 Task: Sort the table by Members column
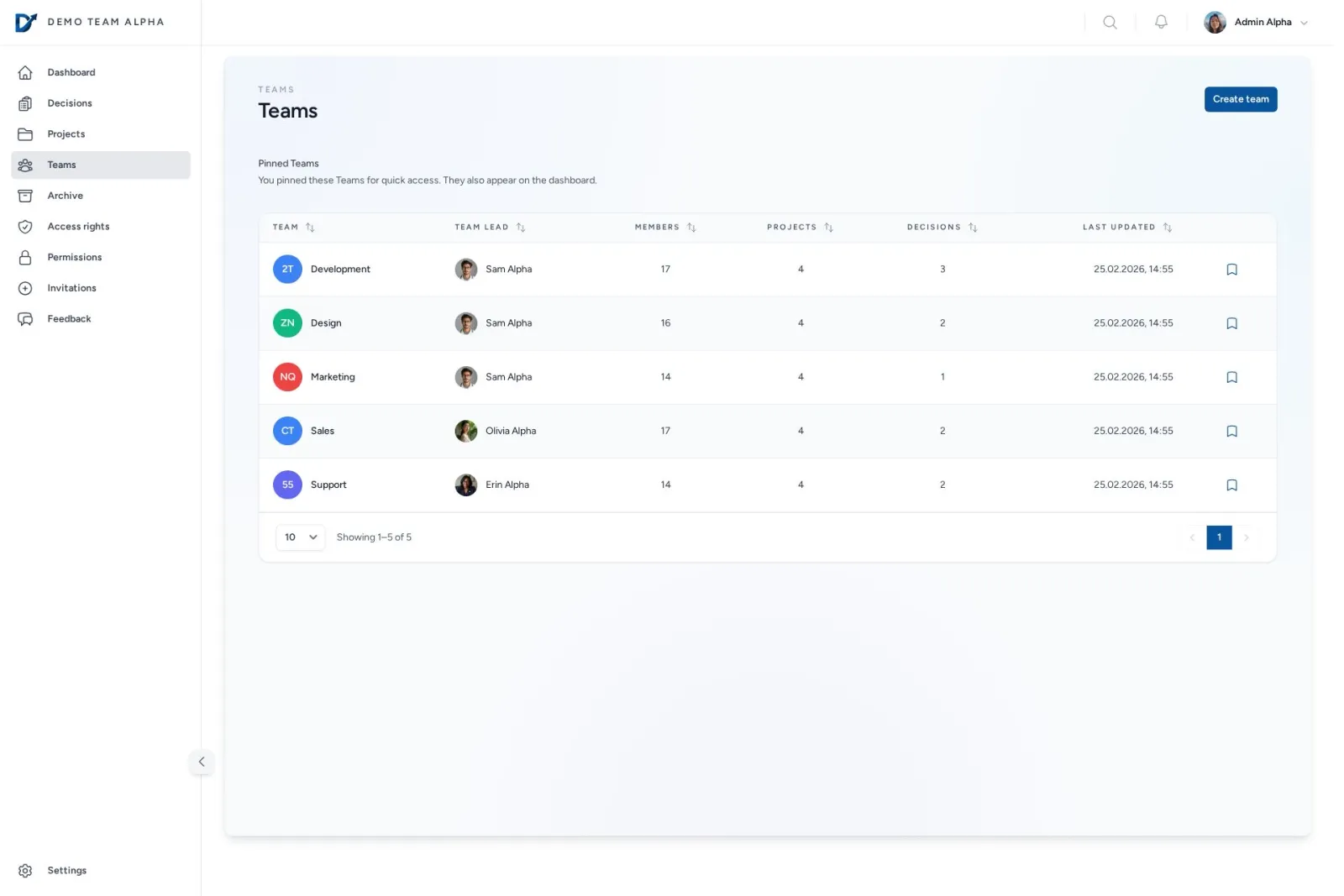click(x=664, y=227)
